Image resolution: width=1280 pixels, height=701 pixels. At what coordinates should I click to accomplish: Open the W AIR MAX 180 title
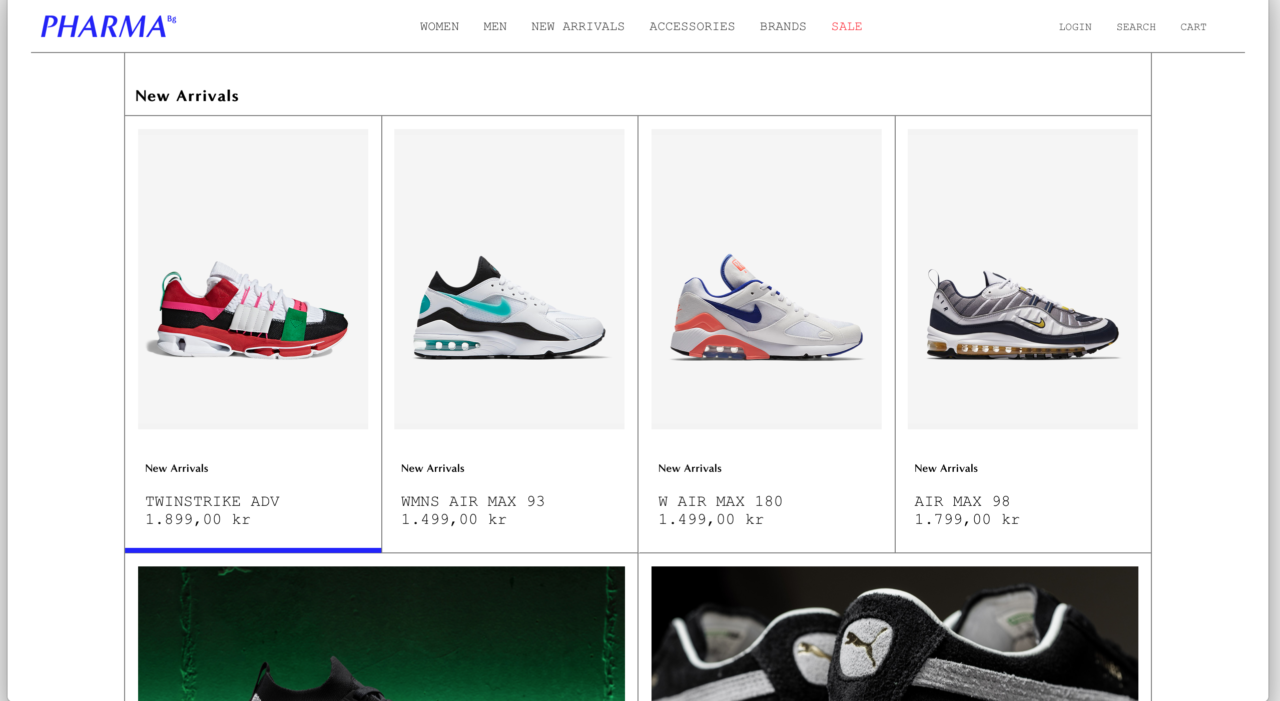click(720, 501)
